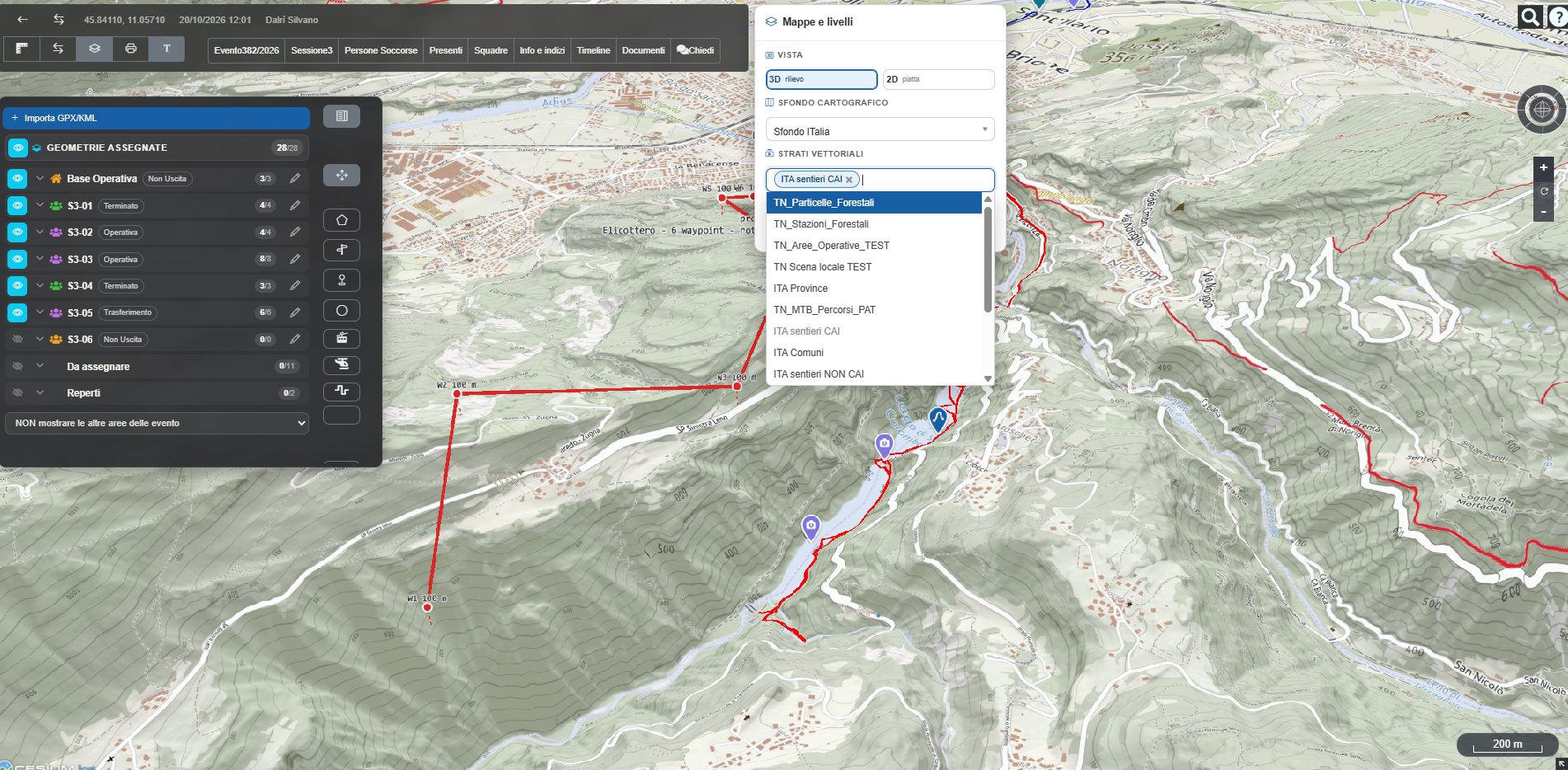
Task: Click the compass navigation gyroscope
Action: [1542, 109]
